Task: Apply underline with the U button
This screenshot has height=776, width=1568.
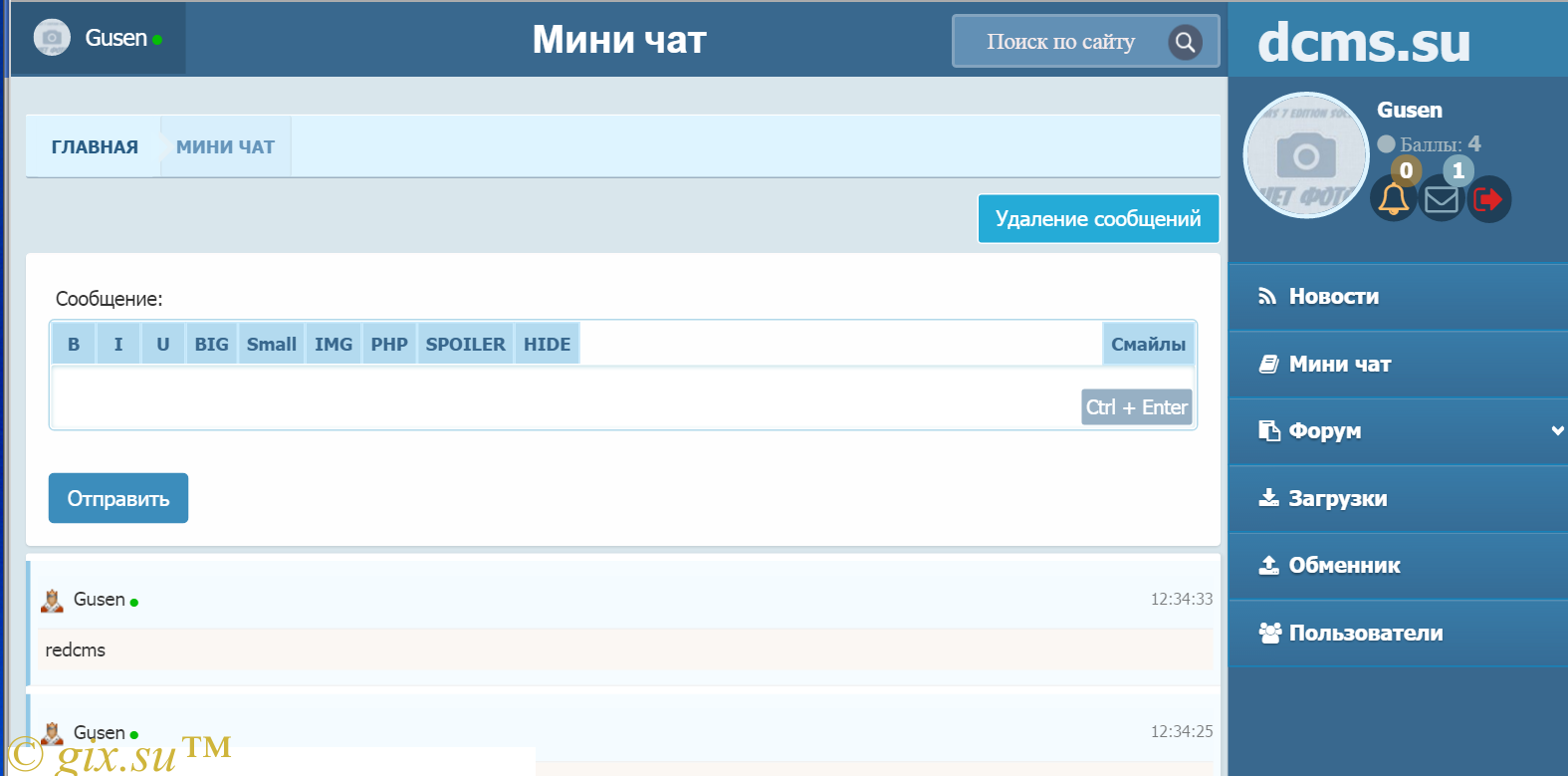Action: click(x=163, y=344)
